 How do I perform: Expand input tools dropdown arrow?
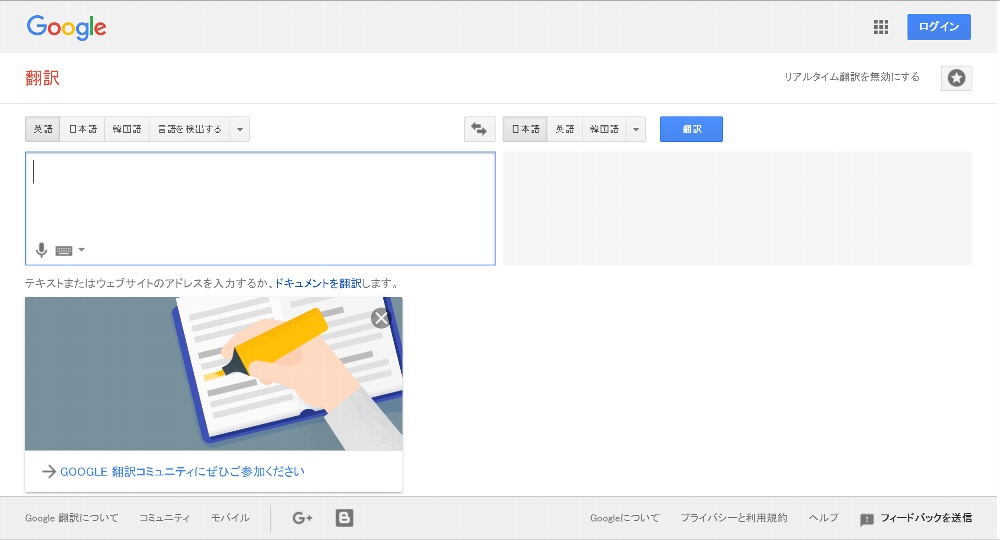click(82, 250)
